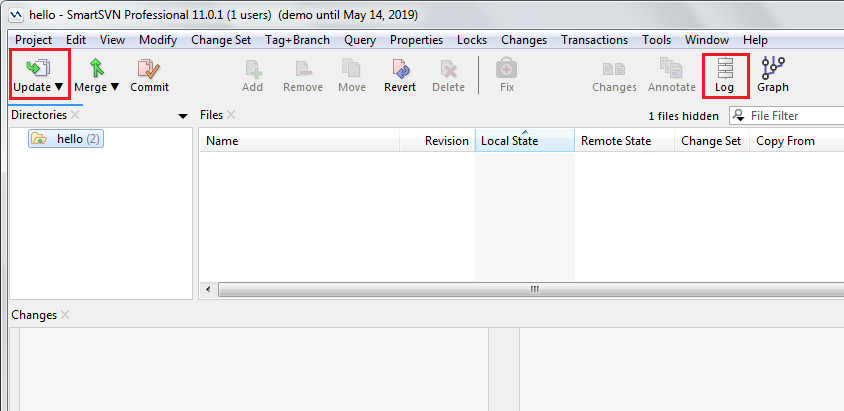Click the Add file icon
The width and height of the screenshot is (844, 411).
tap(253, 68)
